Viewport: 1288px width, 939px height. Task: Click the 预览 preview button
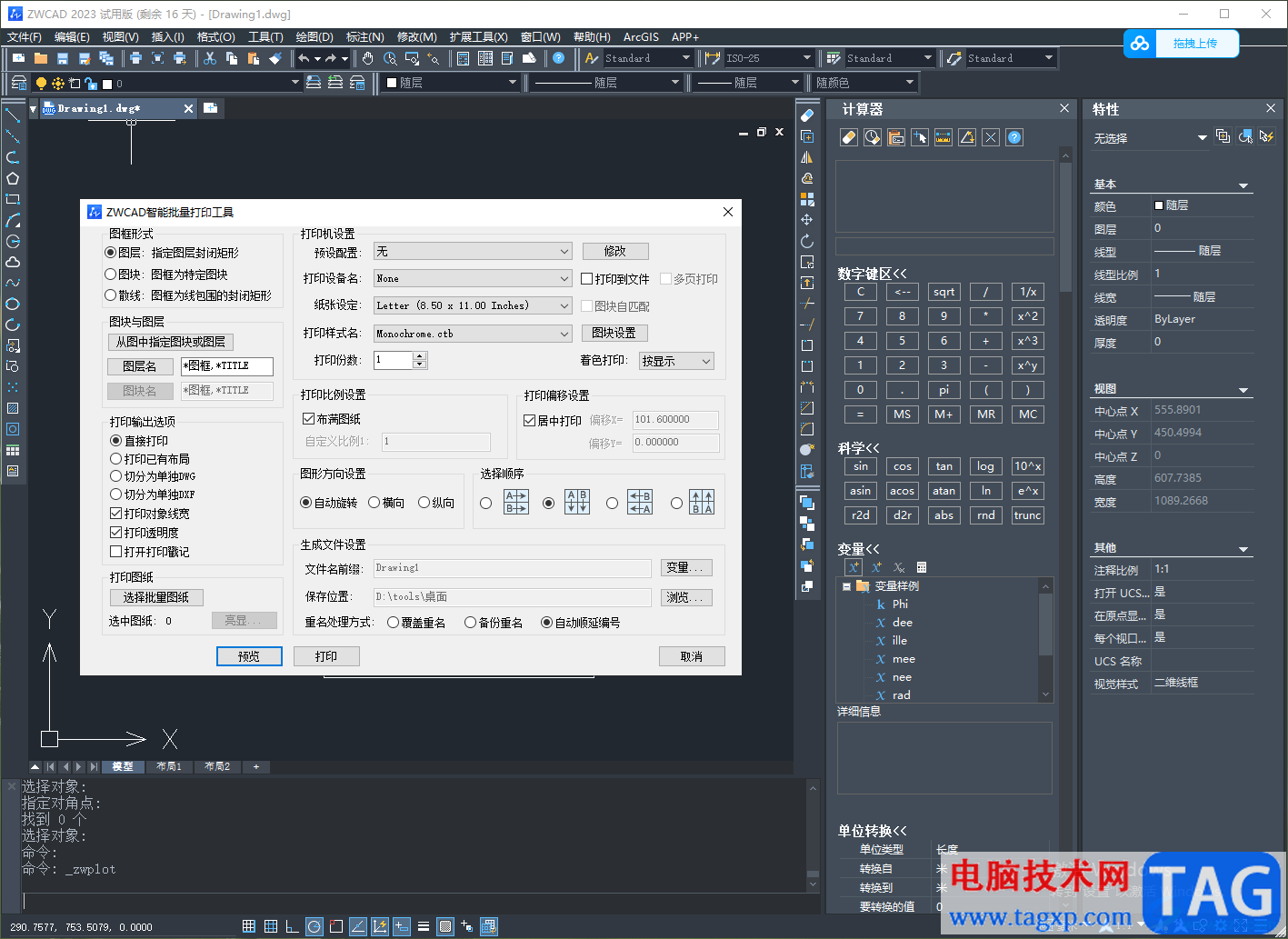coord(249,656)
